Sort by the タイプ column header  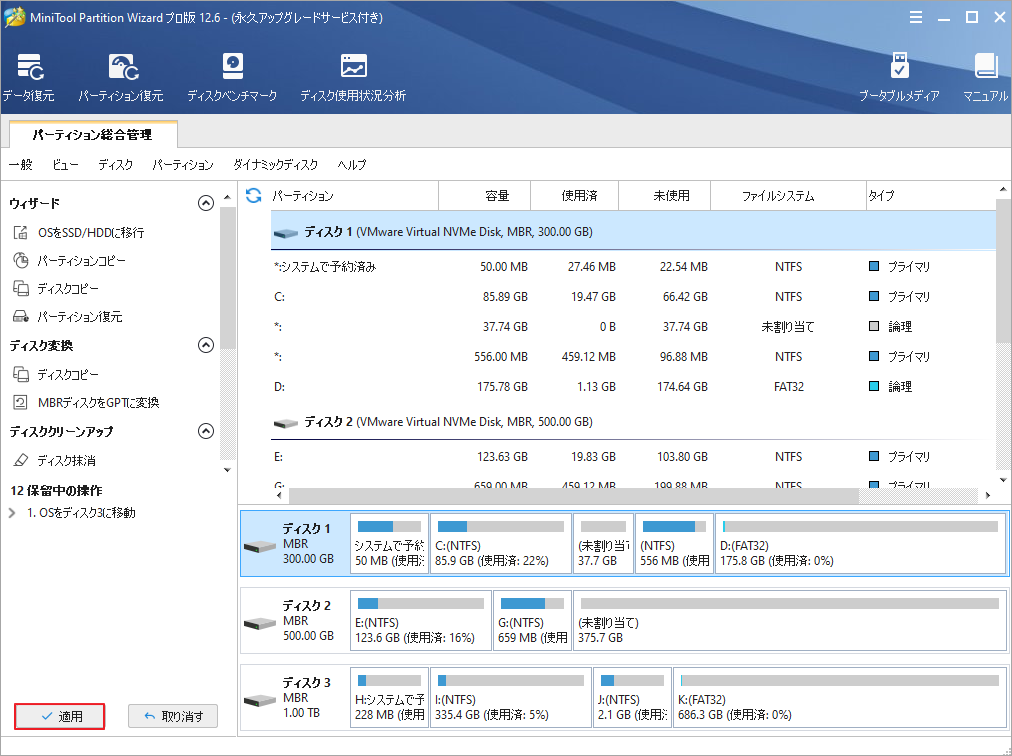coord(931,196)
